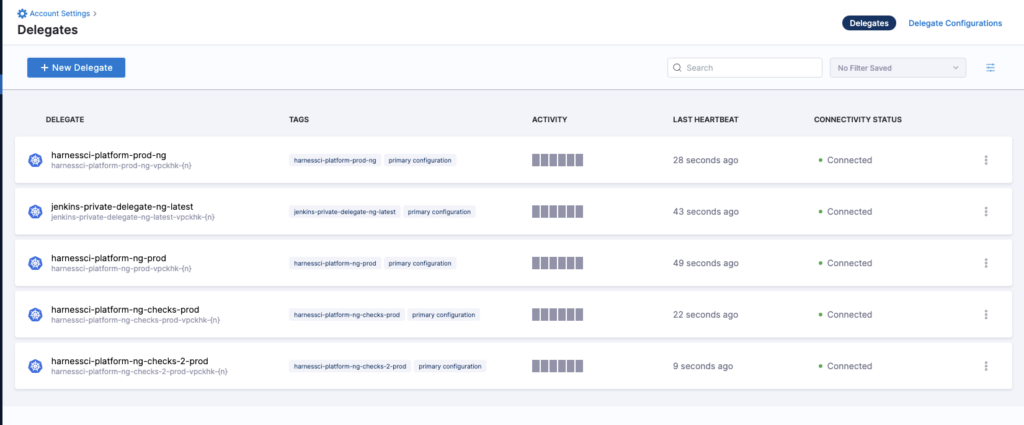Click the 9 seconds ago heartbeat
The height and width of the screenshot is (425, 1024).
click(x=703, y=366)
